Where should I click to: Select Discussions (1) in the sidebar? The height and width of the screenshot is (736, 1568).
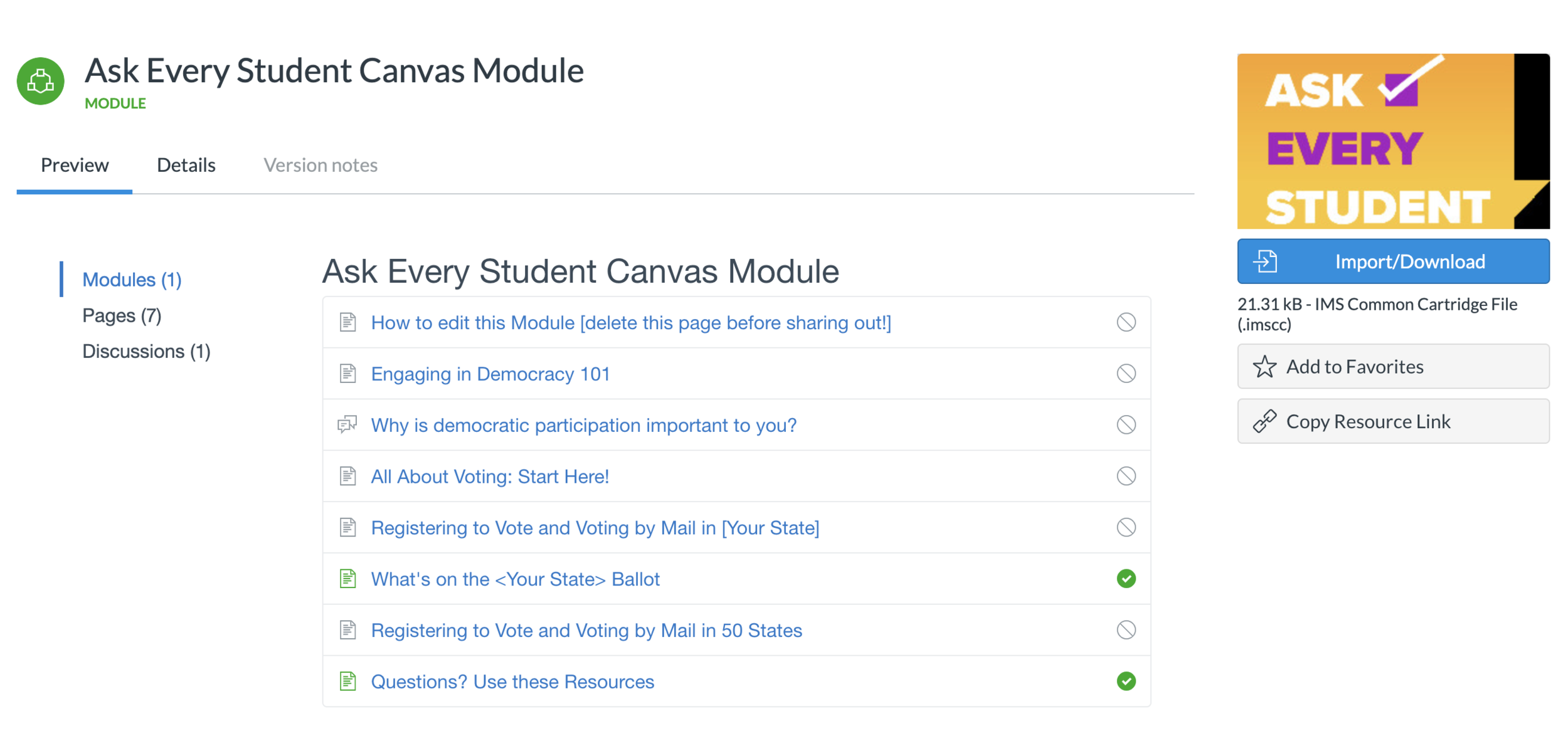(146, 351)
